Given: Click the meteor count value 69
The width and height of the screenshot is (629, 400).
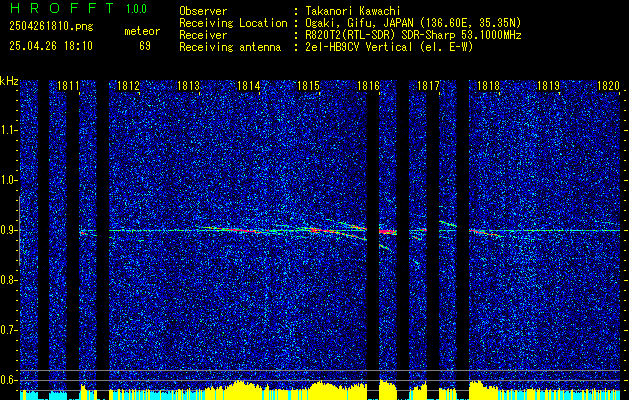Looking at the screenshot, I should point(145,46).
